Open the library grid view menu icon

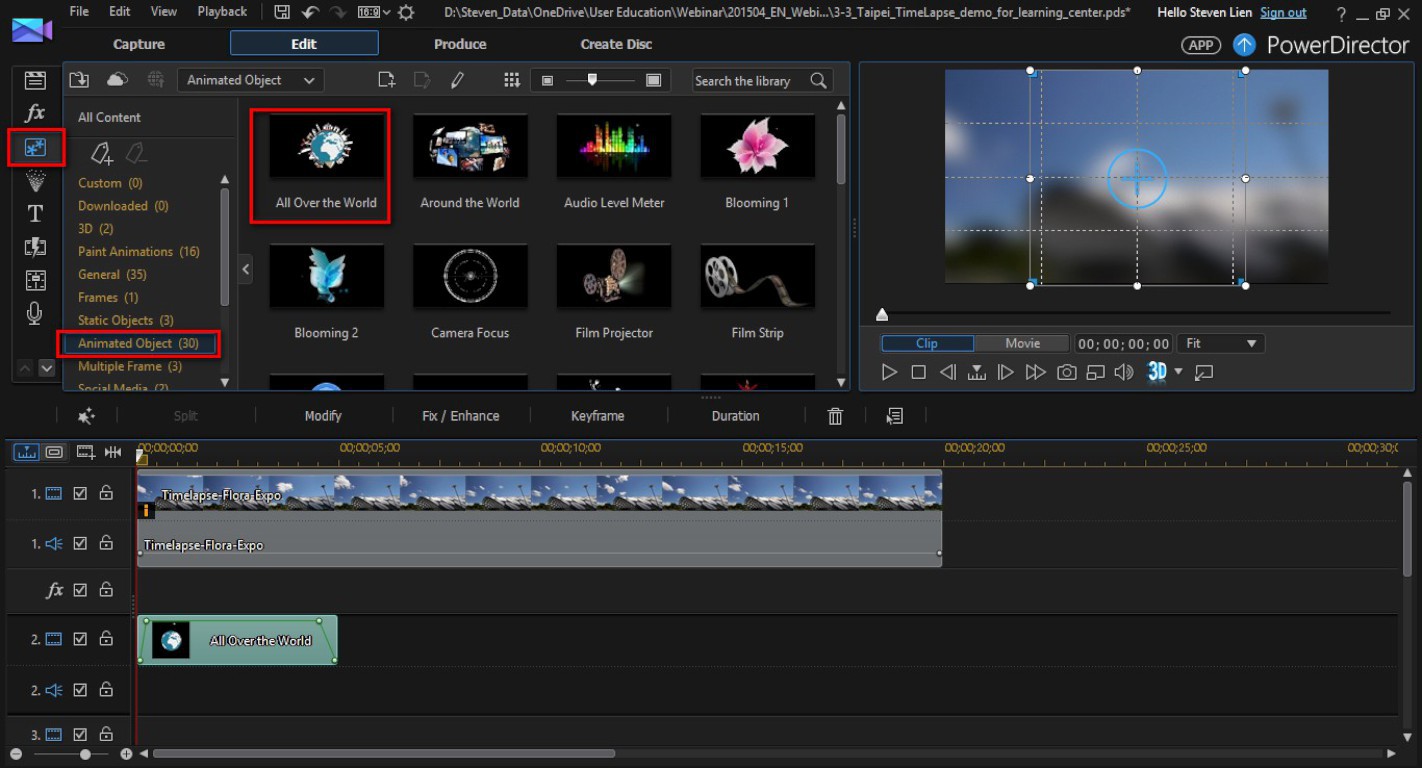[x=512, y=80]
